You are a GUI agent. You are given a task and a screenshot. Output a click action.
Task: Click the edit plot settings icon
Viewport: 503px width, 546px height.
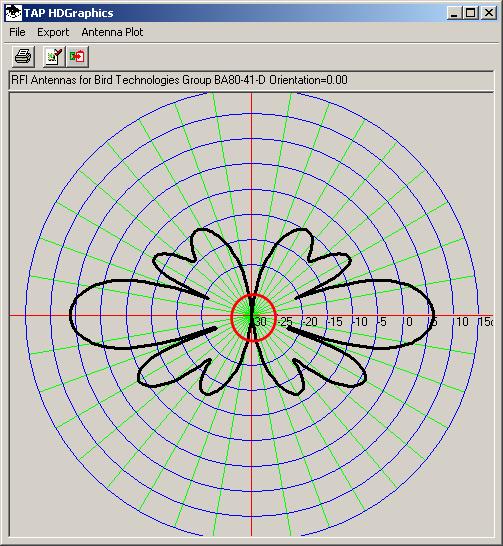[x=54, y=56]
